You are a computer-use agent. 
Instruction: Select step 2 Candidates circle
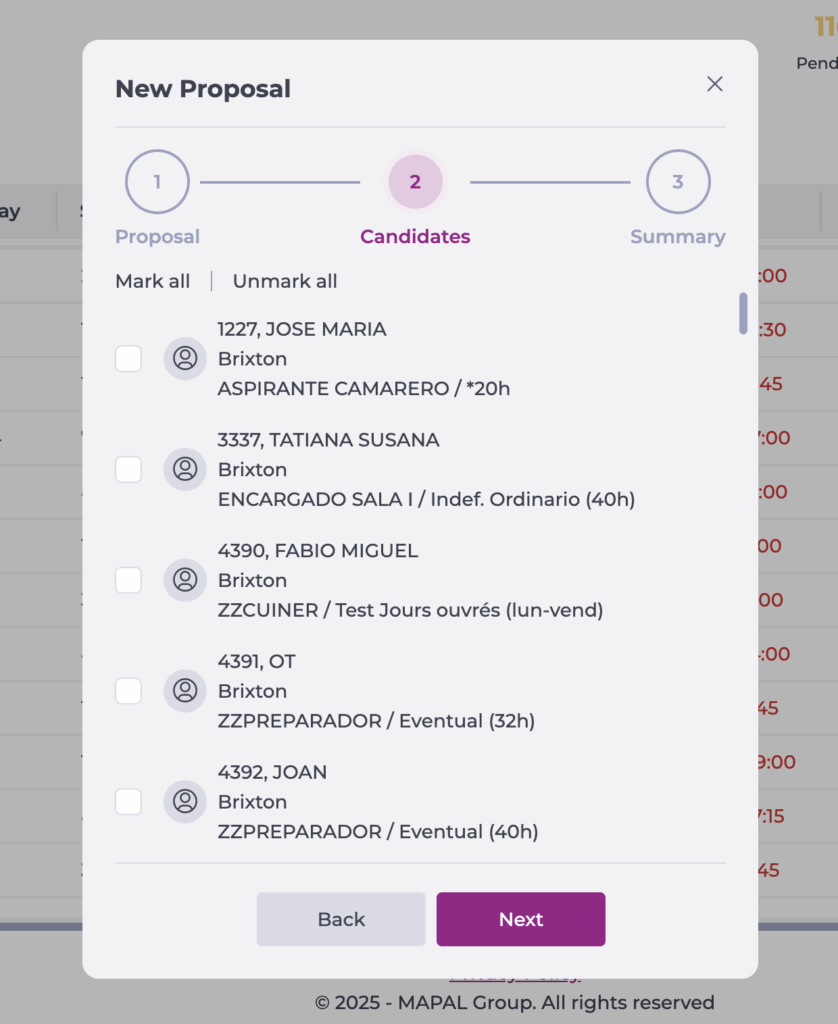415,182
